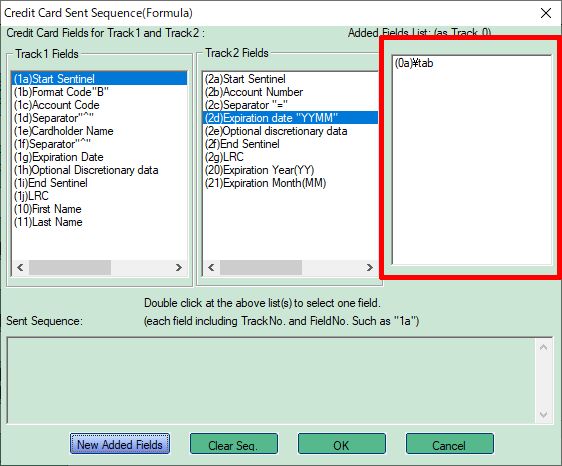The height and width of the screenshot is (466, 562).
Task: Select (1a)Start Sentinel in Track1 list
Action: [100, 79]
